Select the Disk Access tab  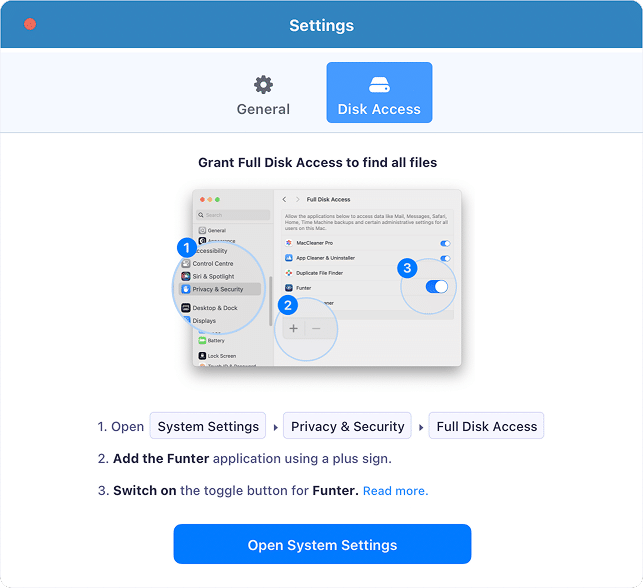pyautogui.click(x=379, y=93)
